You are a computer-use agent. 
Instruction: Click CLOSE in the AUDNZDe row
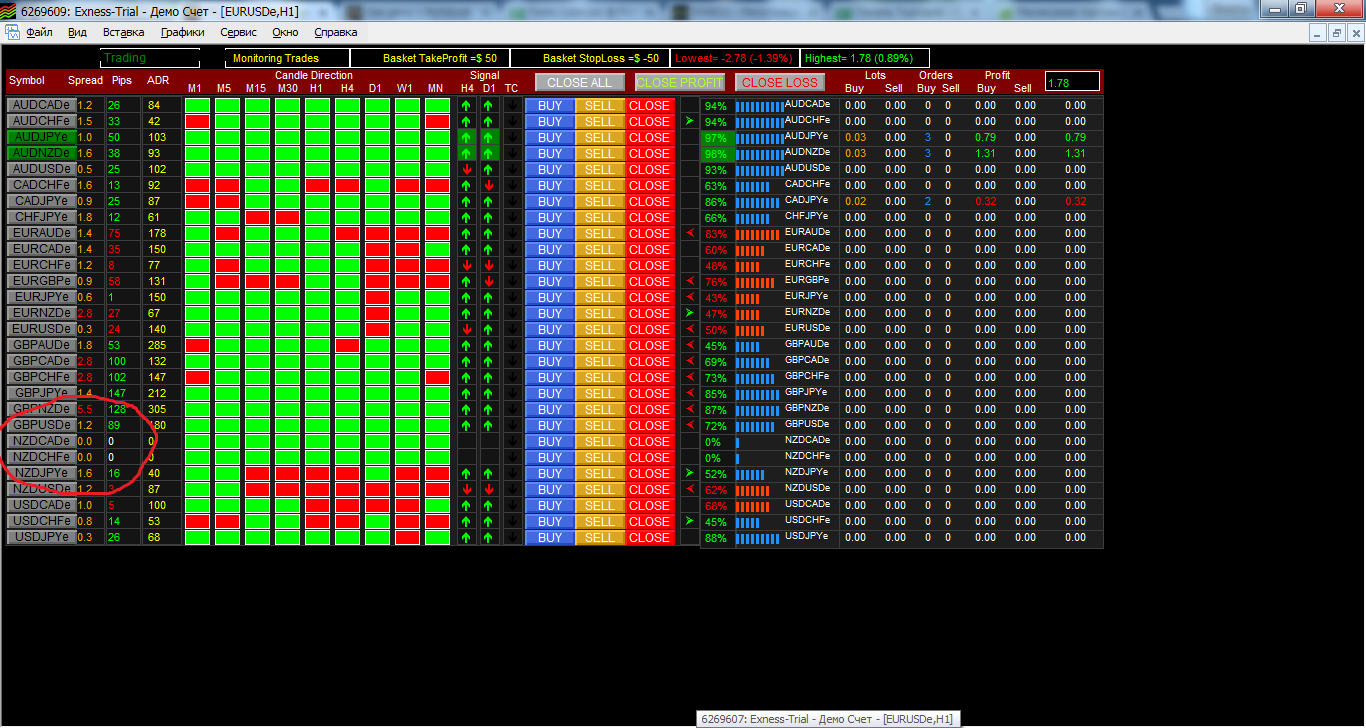pos(650,153)
